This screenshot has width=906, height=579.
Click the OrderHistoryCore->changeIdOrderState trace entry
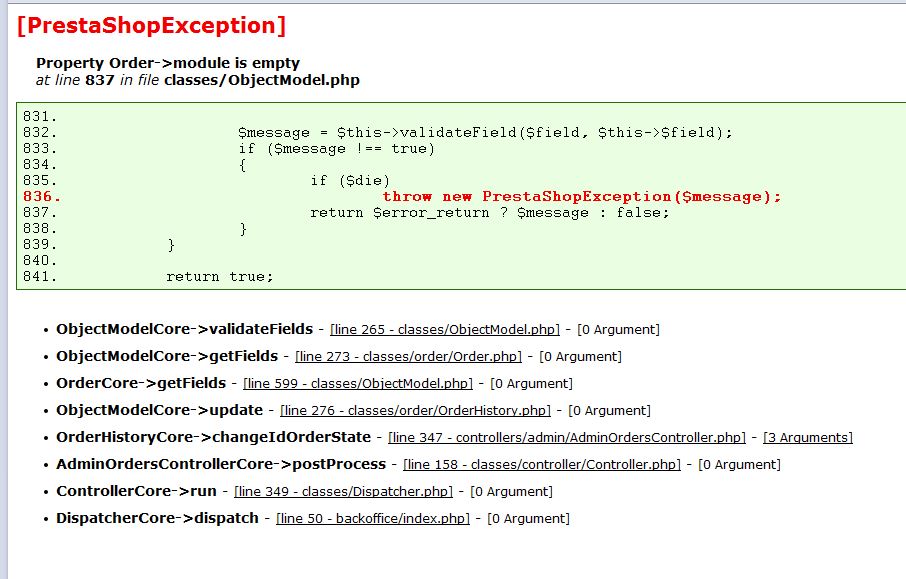213,437
